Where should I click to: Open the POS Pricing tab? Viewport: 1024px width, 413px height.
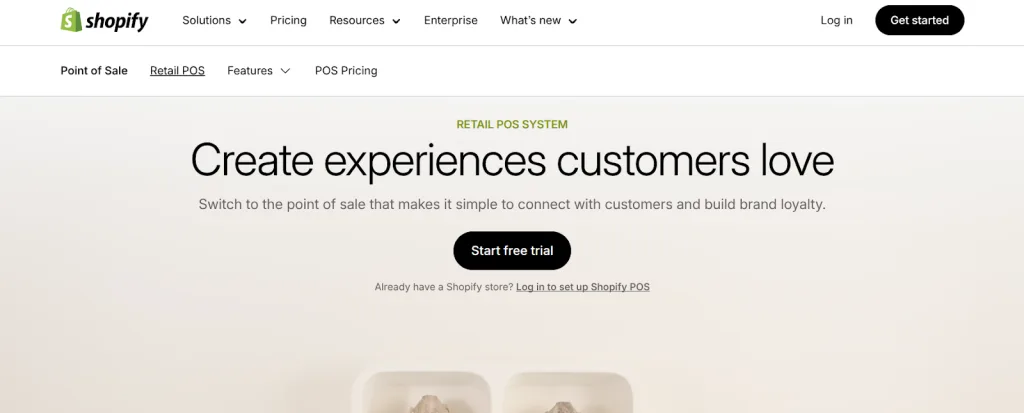[x=346, y=71]
